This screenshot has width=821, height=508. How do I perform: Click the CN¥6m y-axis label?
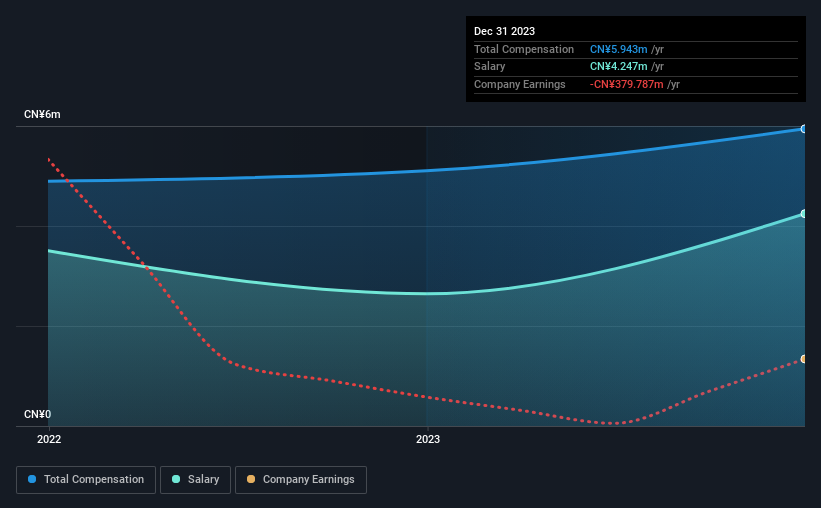click(42, 115)
